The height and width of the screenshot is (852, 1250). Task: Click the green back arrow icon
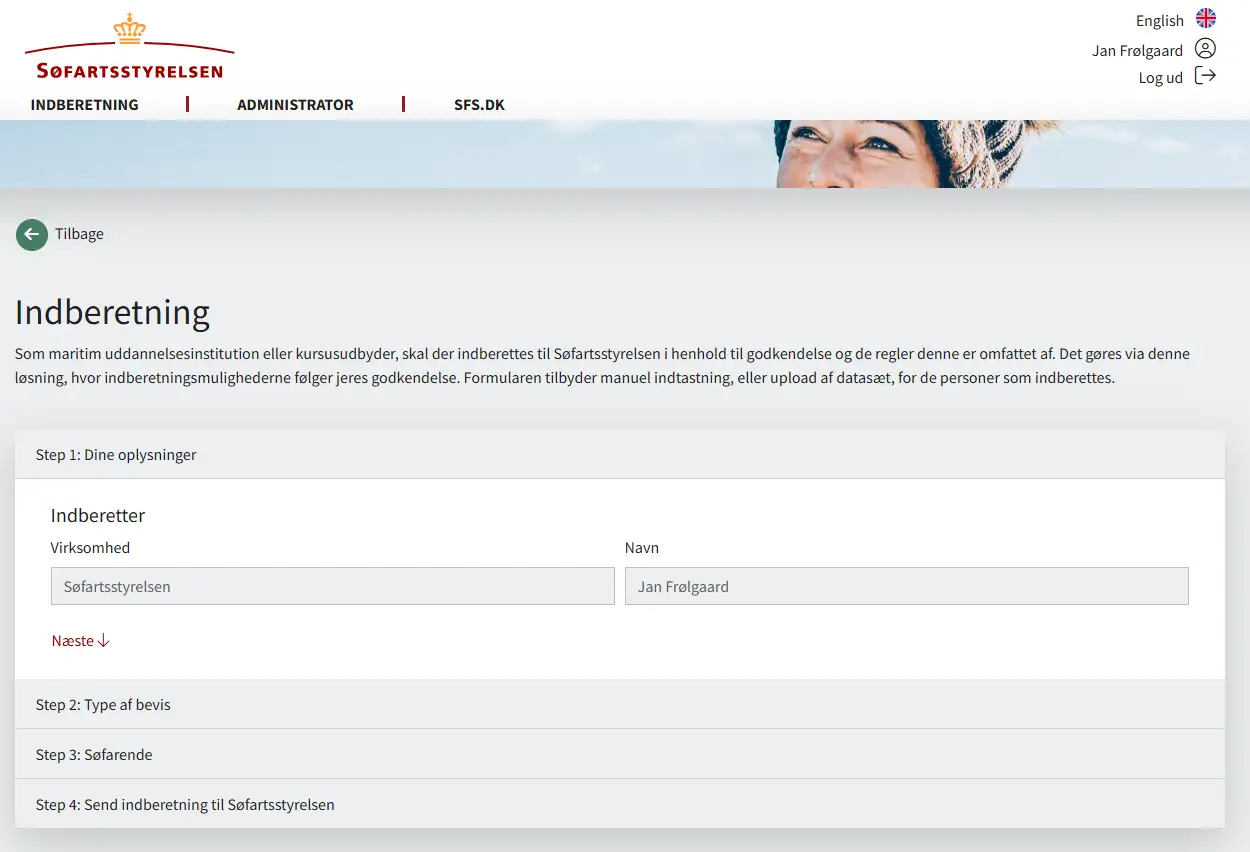(x=32, y=235)
